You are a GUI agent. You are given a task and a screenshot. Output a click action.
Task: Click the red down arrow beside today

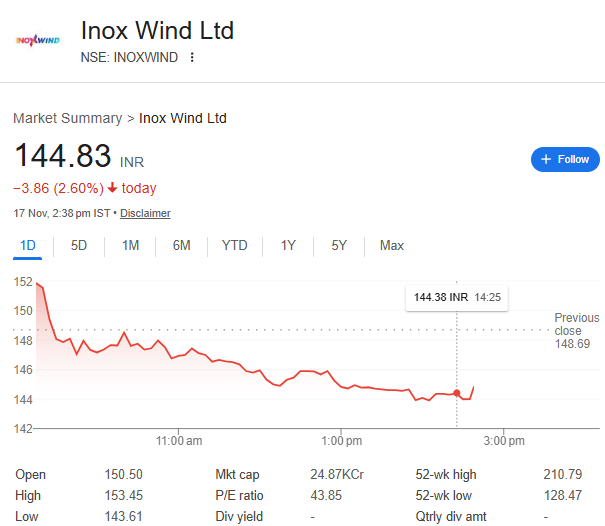coord(113,188)
